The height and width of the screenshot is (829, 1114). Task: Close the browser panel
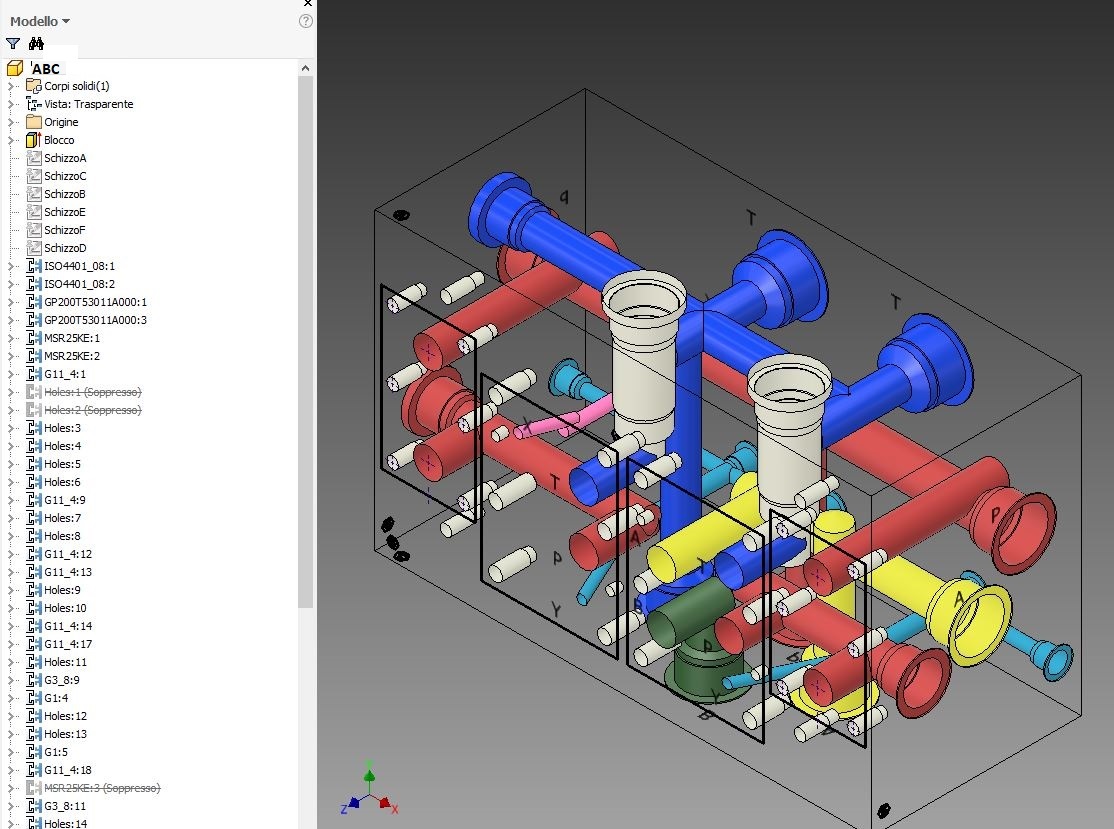click(307, 4)
